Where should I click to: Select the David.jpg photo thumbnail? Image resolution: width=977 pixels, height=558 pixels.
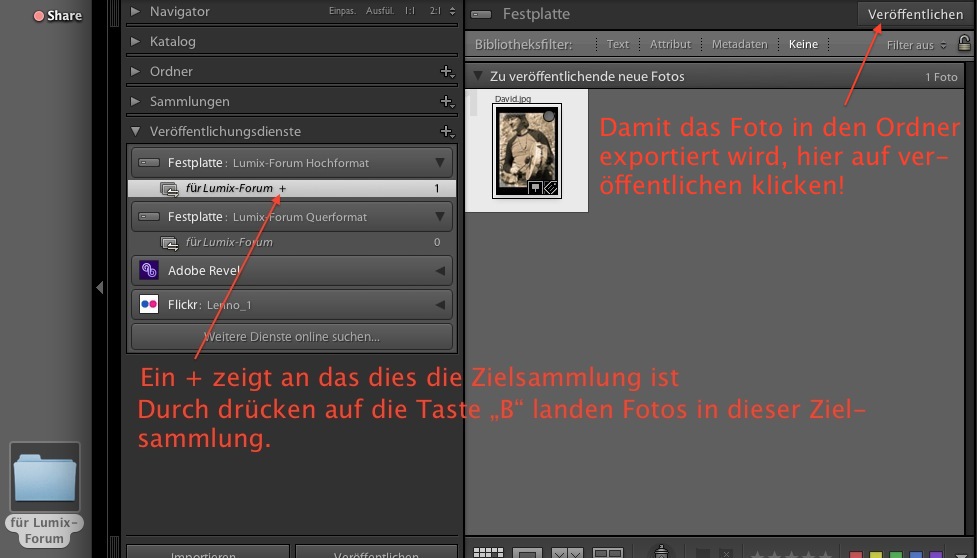click(526, 152)
